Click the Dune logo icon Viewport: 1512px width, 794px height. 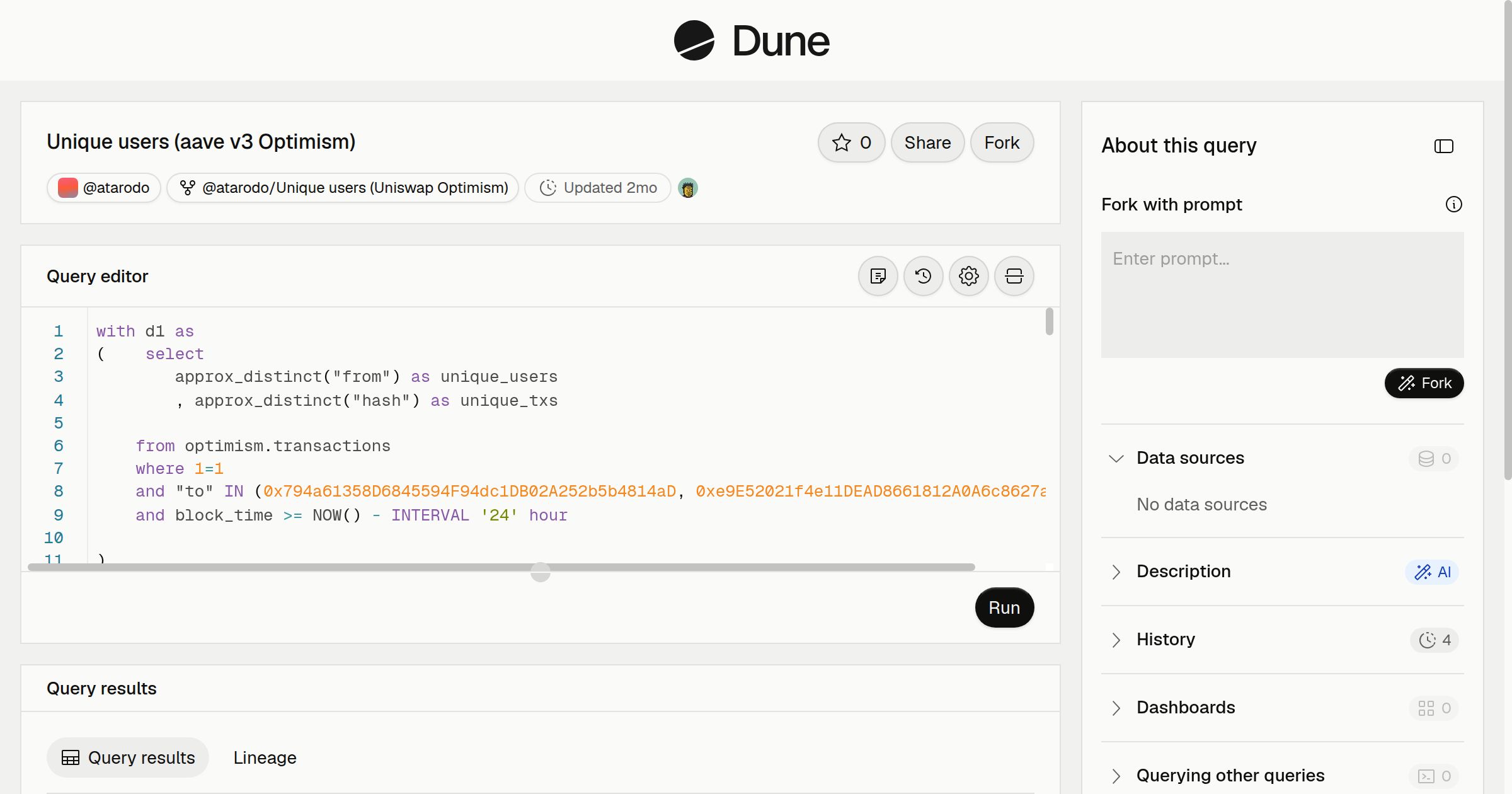pyautogui.click(x=694, y=40)
